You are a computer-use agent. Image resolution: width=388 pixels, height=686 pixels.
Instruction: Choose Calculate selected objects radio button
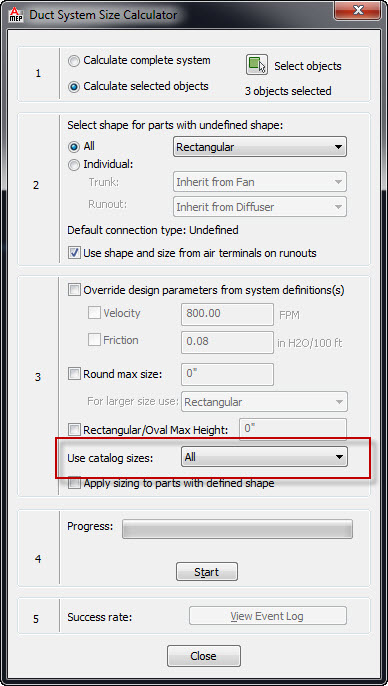point(74,87)
